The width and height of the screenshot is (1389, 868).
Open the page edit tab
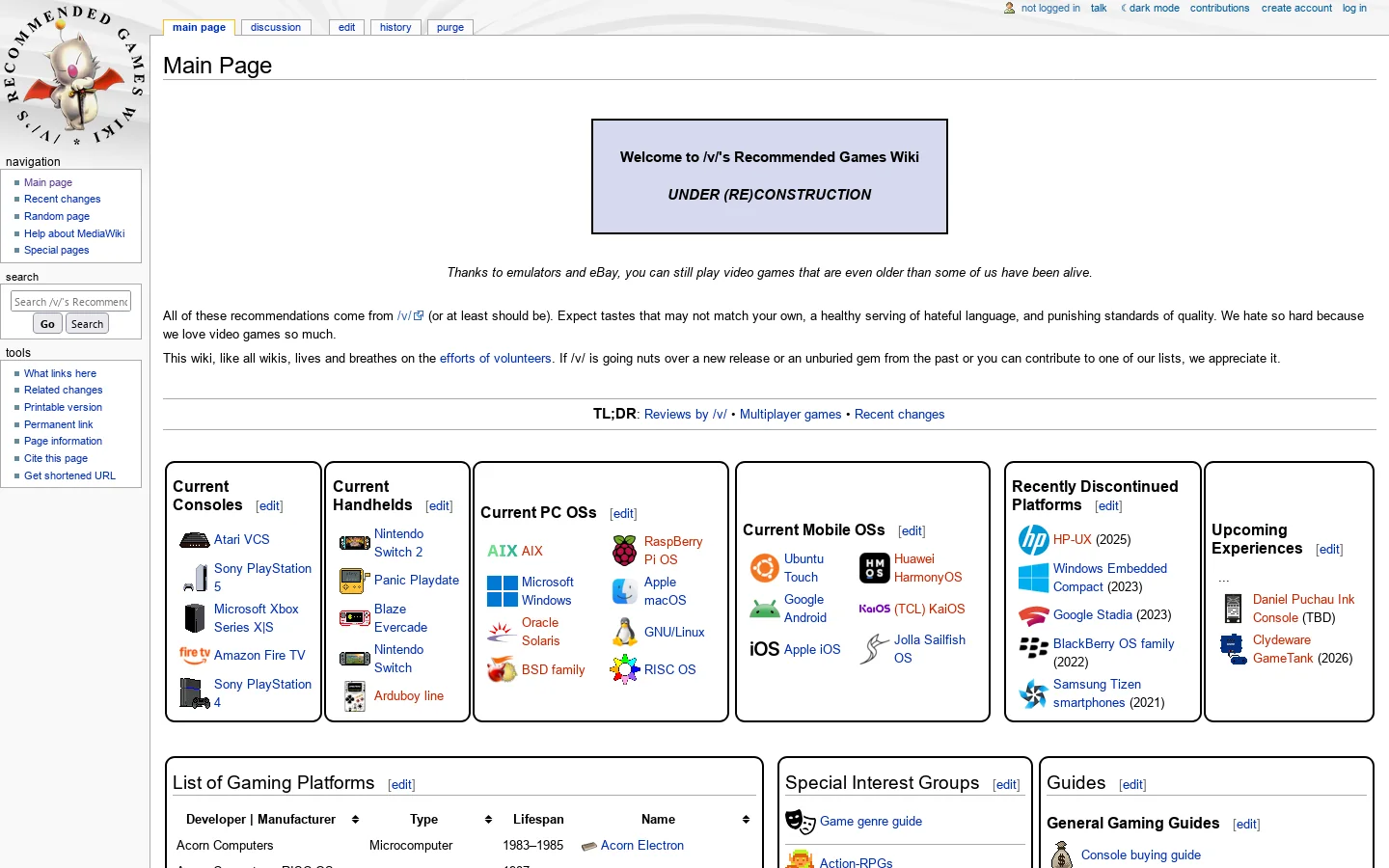click(x=347, y=27)
